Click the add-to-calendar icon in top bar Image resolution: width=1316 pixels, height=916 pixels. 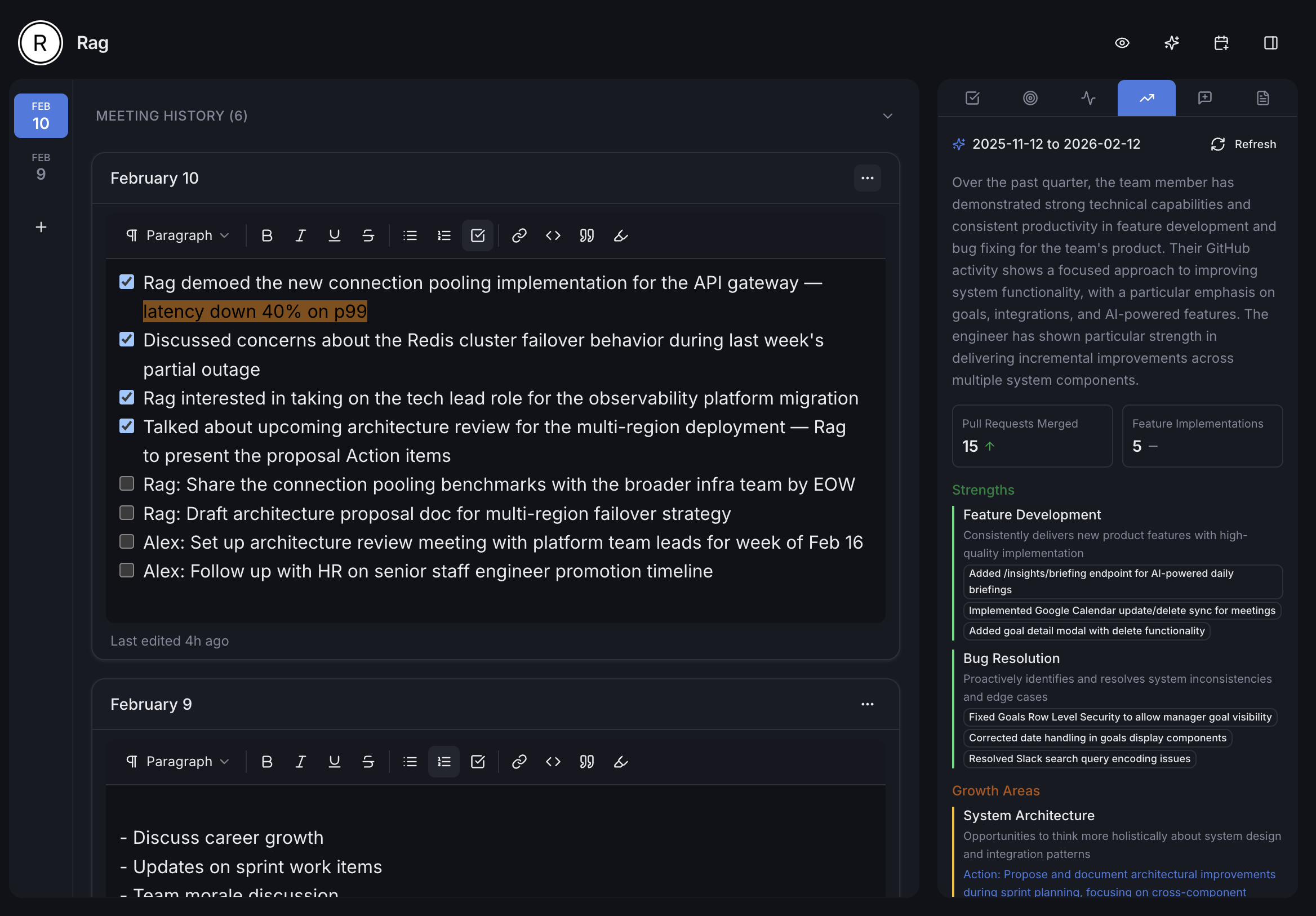[1221, 43]
